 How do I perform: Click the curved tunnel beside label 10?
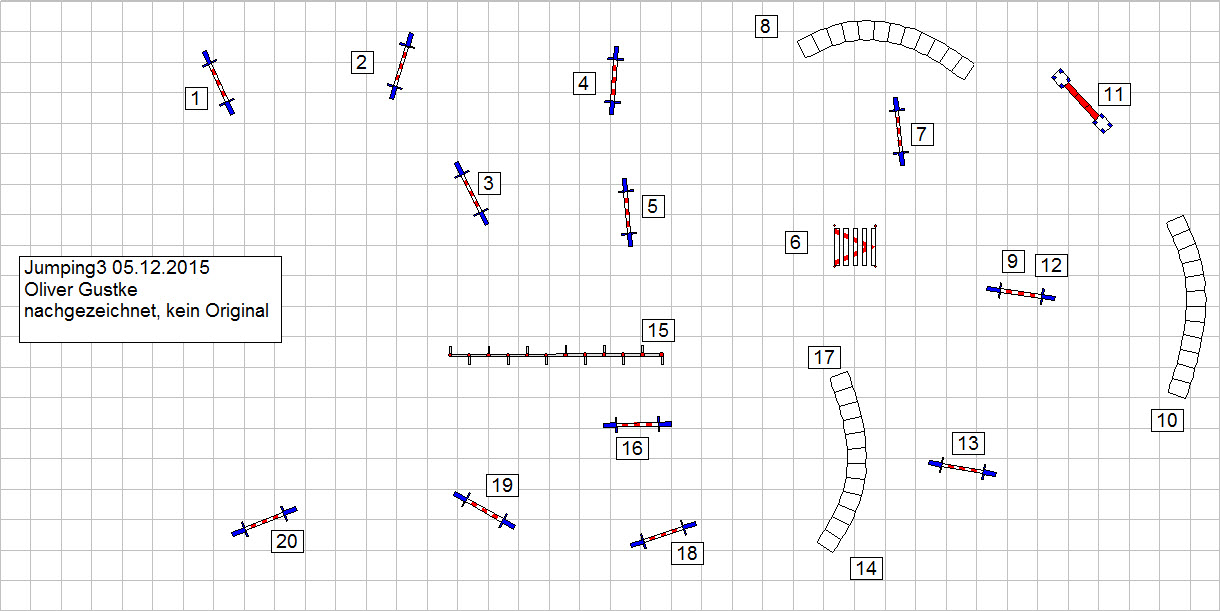(x=1190, y=305)
